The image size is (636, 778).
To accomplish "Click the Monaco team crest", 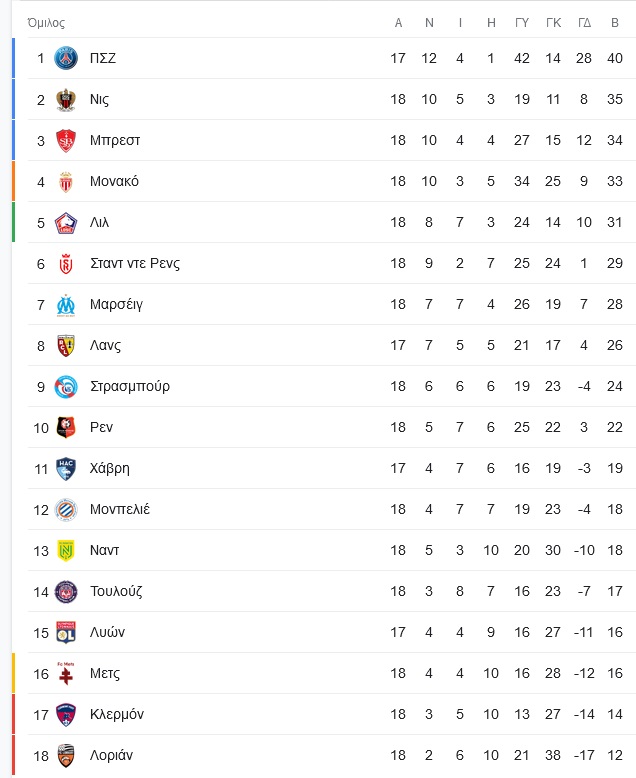I will coord(65,182).
